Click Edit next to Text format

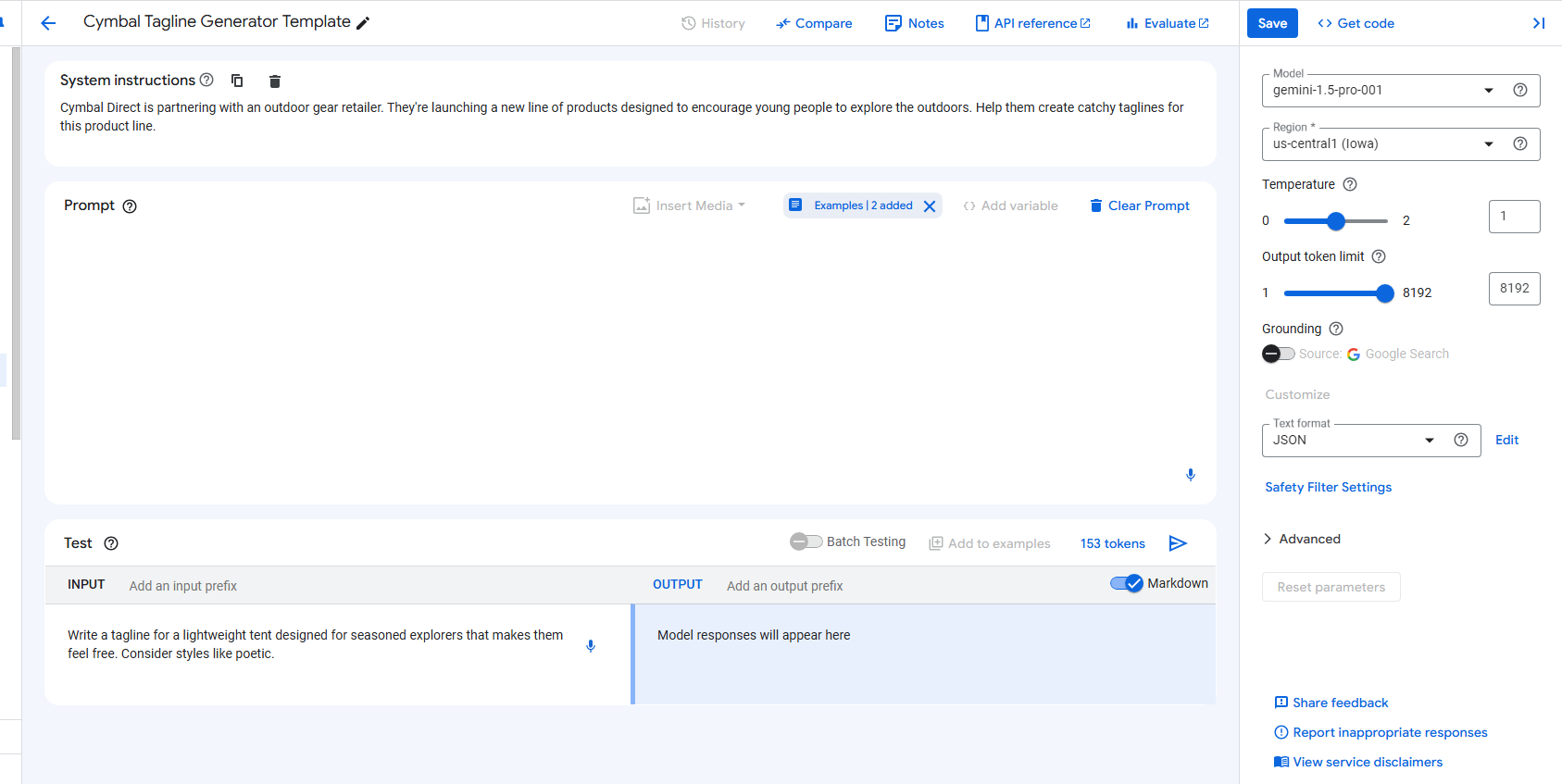pyautogui.click(x=1506, y=440)
